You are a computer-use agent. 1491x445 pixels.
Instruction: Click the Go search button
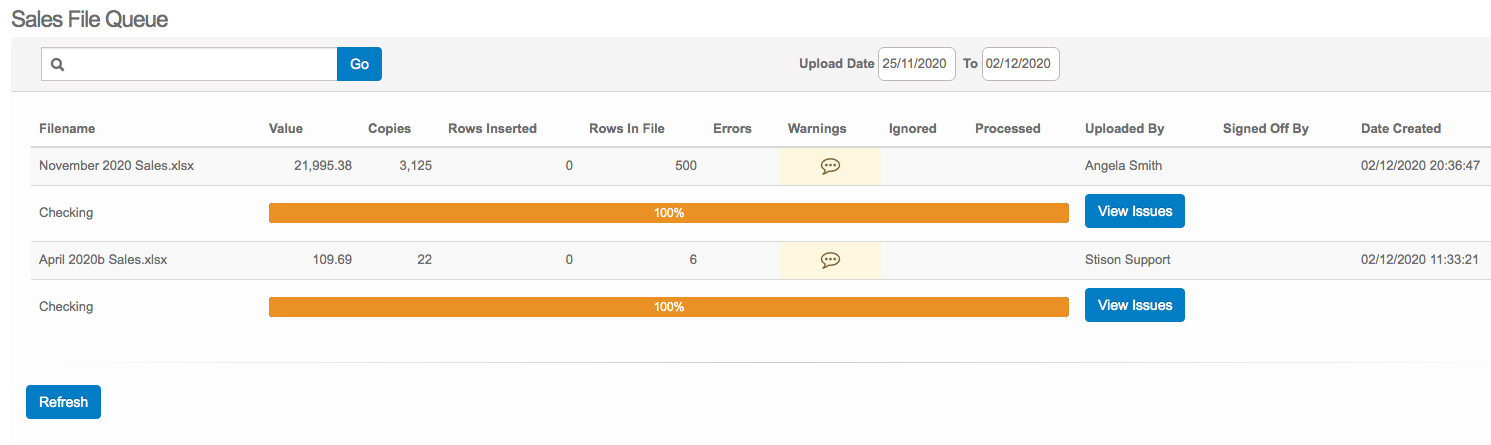(x=359, y=64)
